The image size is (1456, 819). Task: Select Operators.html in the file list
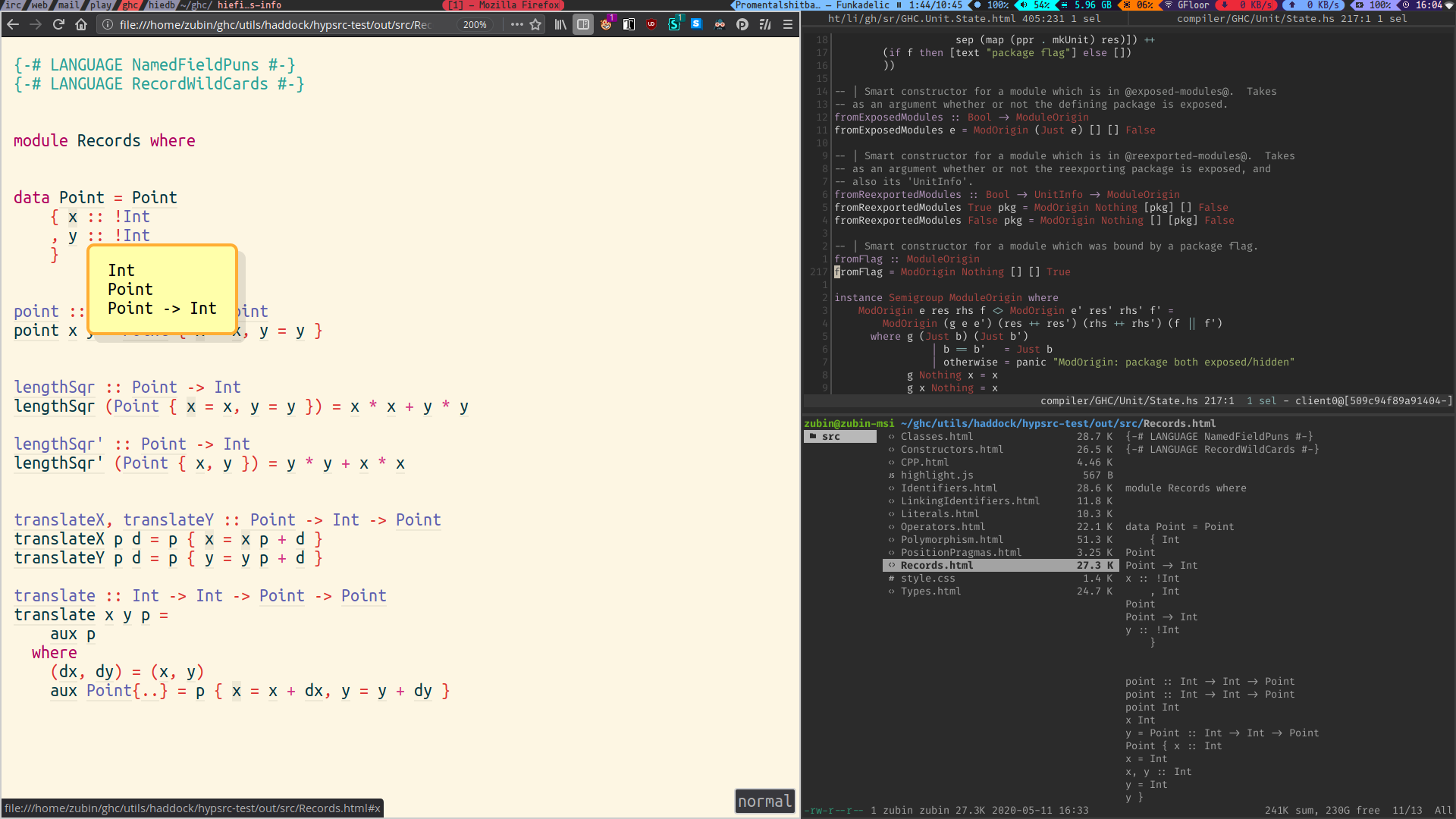point(999,527)
